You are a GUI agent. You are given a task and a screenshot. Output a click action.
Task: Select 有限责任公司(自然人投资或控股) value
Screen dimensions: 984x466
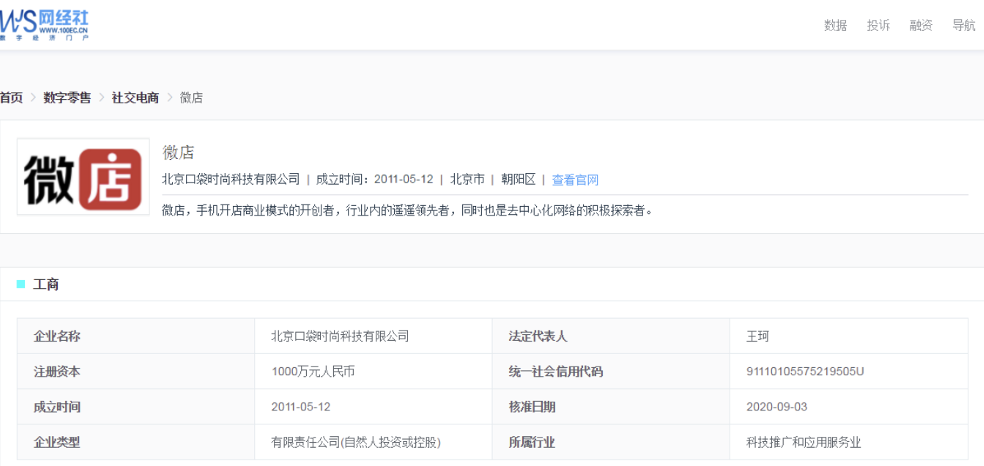[356, 442]
